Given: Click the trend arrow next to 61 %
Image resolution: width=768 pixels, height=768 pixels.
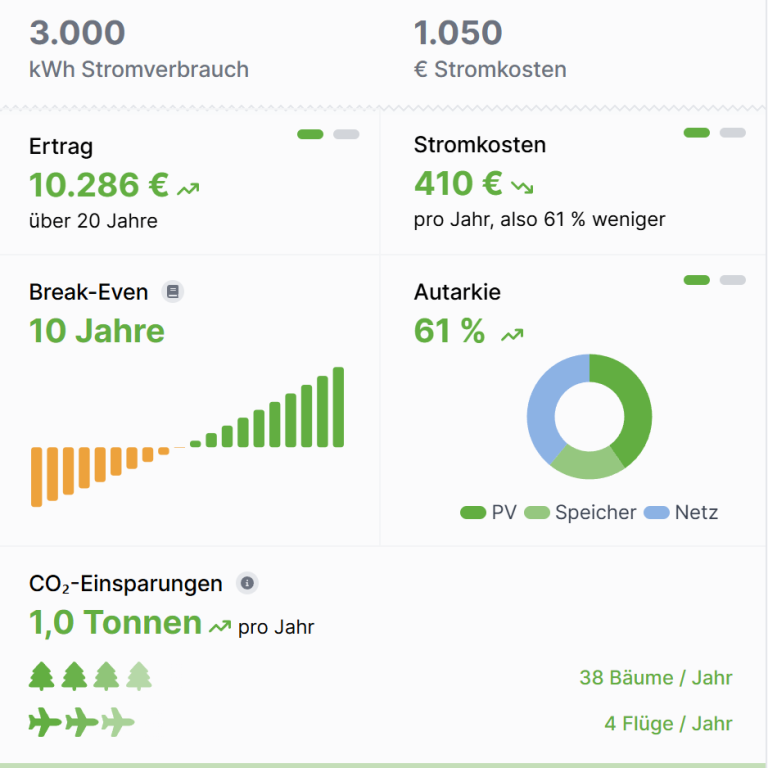Looking at the screenshot, I should [x=512, y=335].
